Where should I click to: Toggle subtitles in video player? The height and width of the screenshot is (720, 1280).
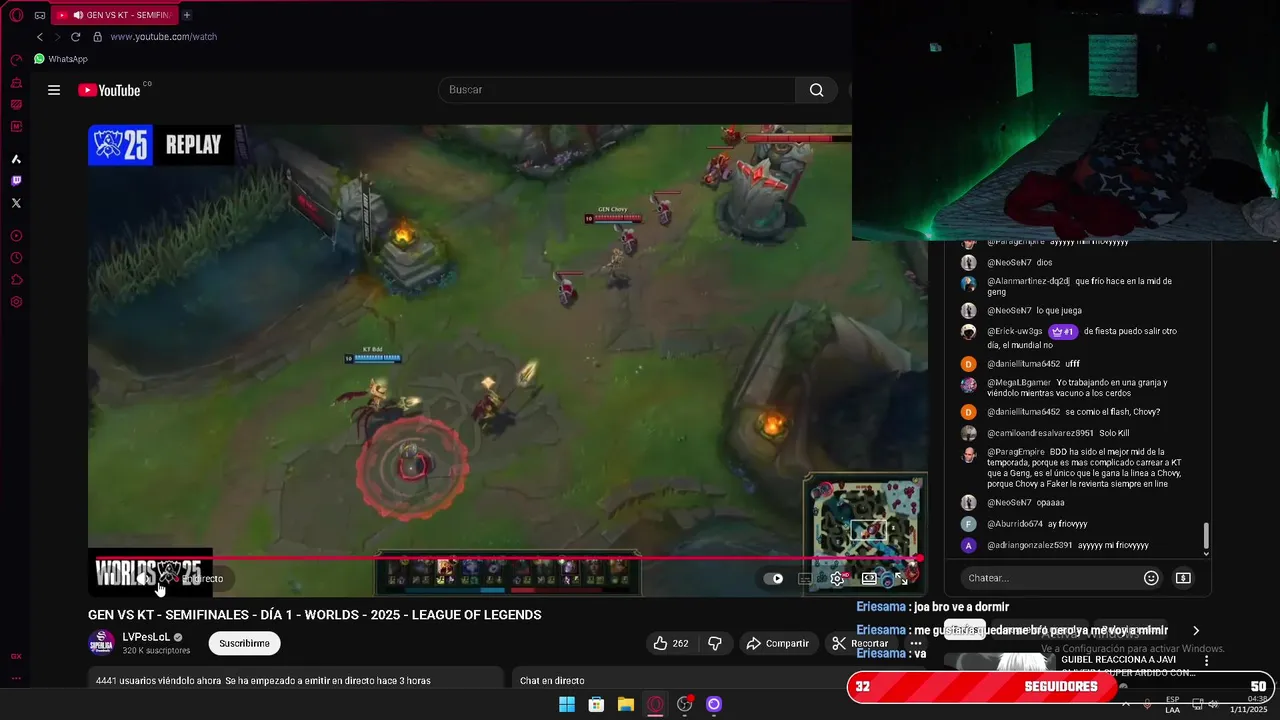click(805, 578)
